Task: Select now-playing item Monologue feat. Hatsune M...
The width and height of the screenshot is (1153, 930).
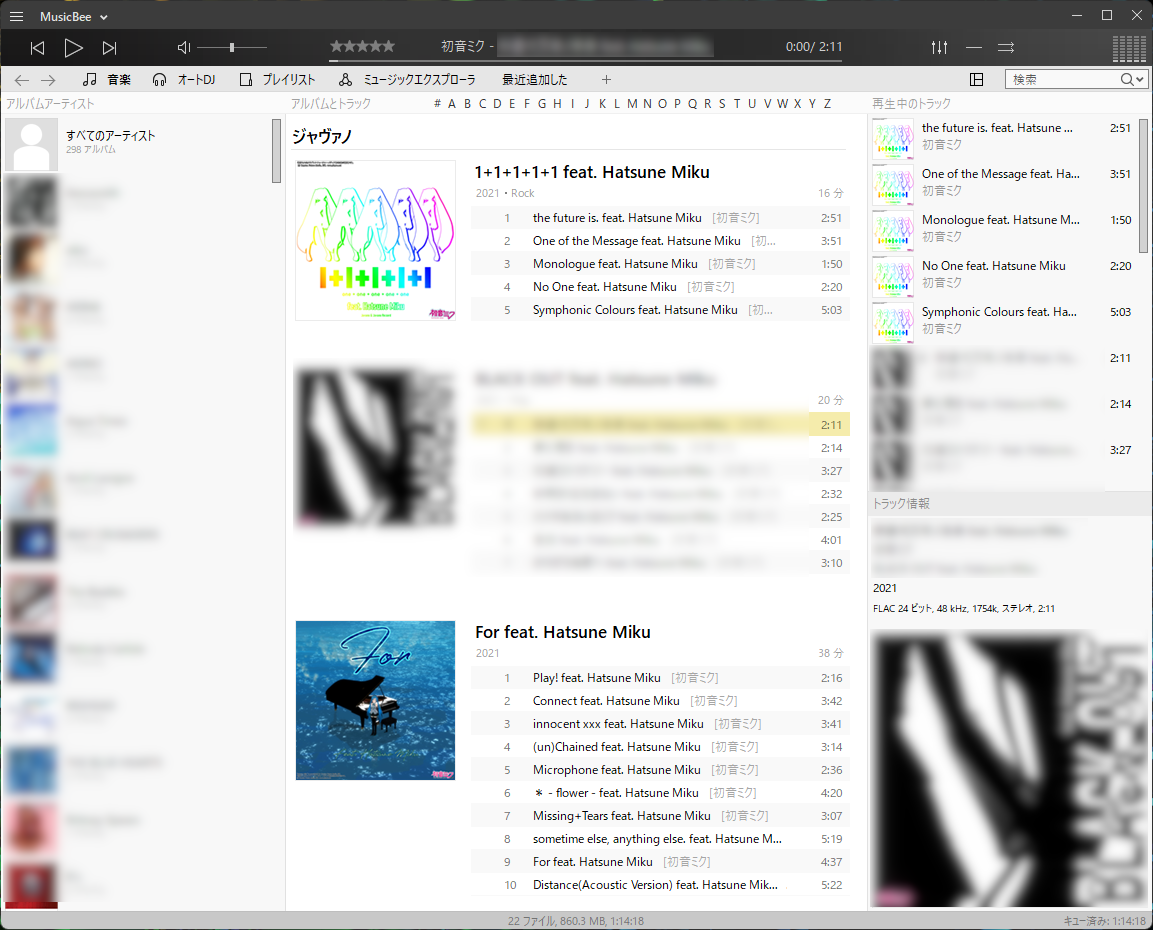Action: [1003, 229]
